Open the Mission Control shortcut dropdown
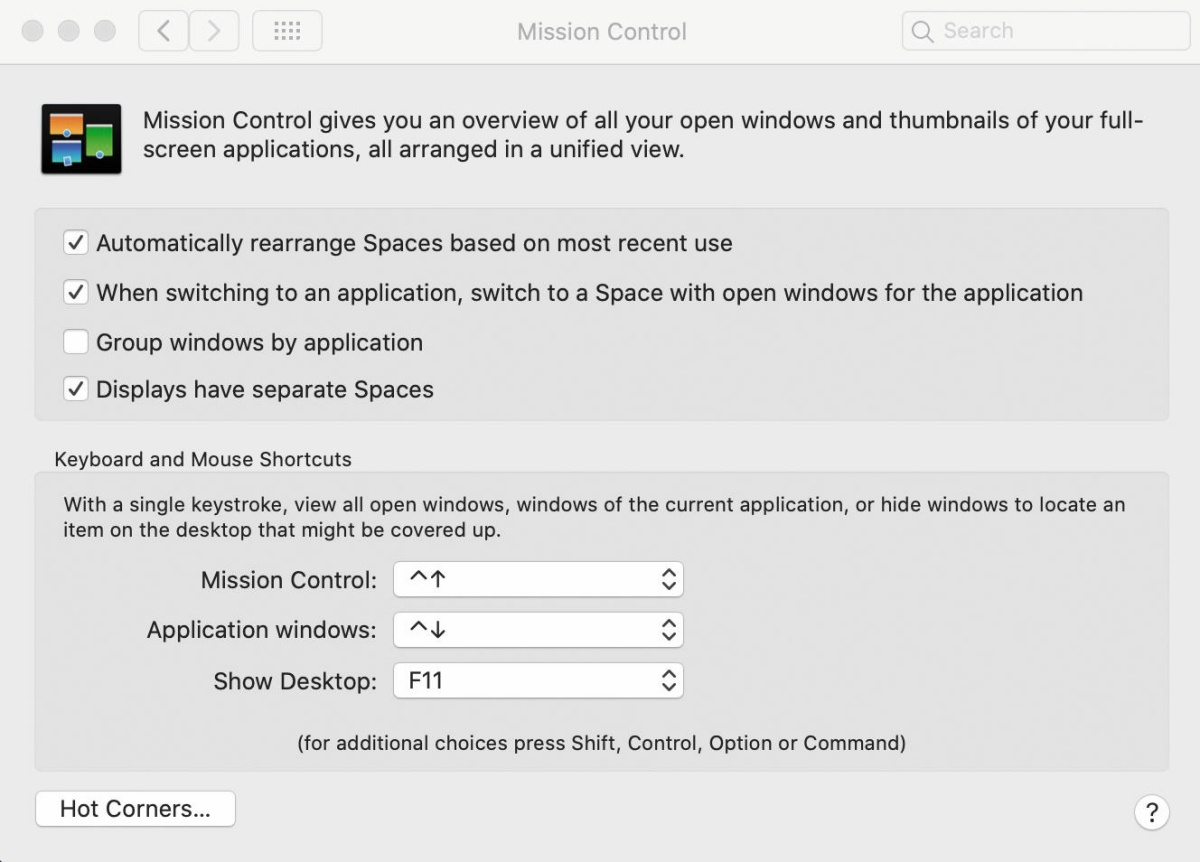 click(x=538, y=579)
